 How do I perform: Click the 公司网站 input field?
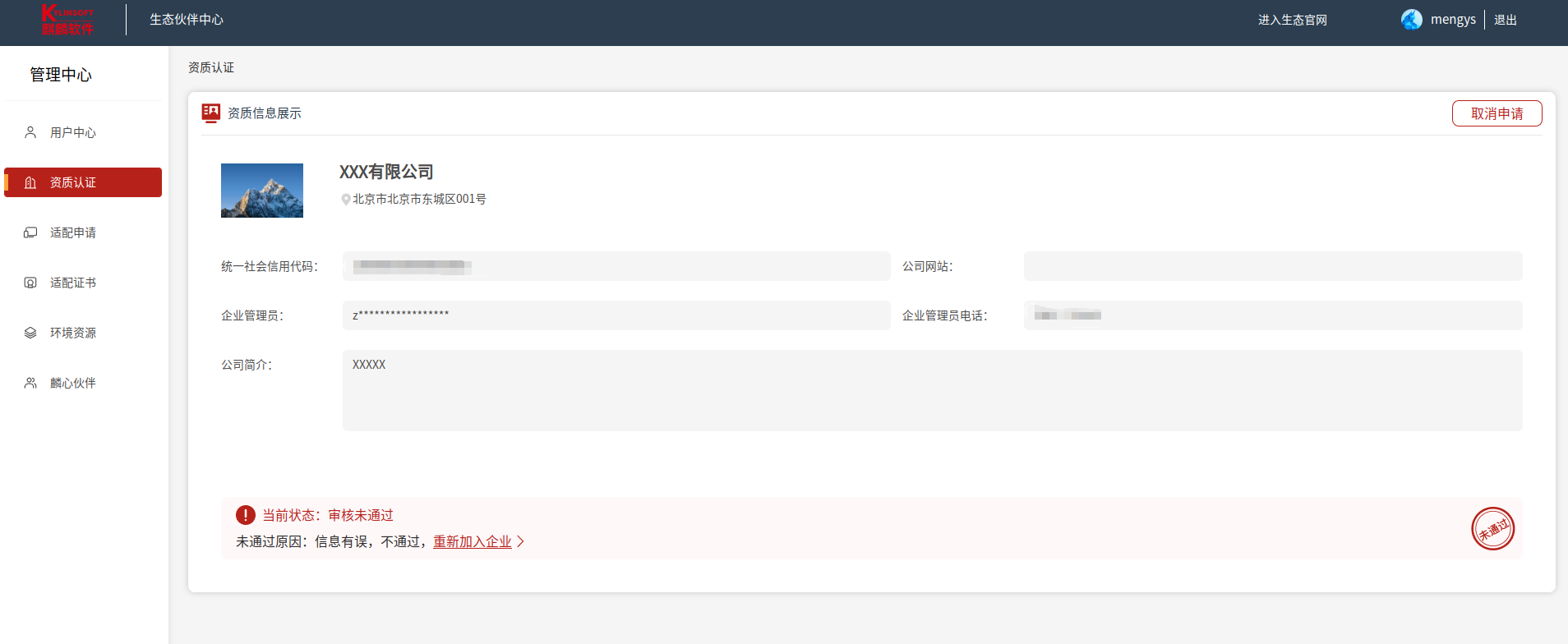[1272, 266]
